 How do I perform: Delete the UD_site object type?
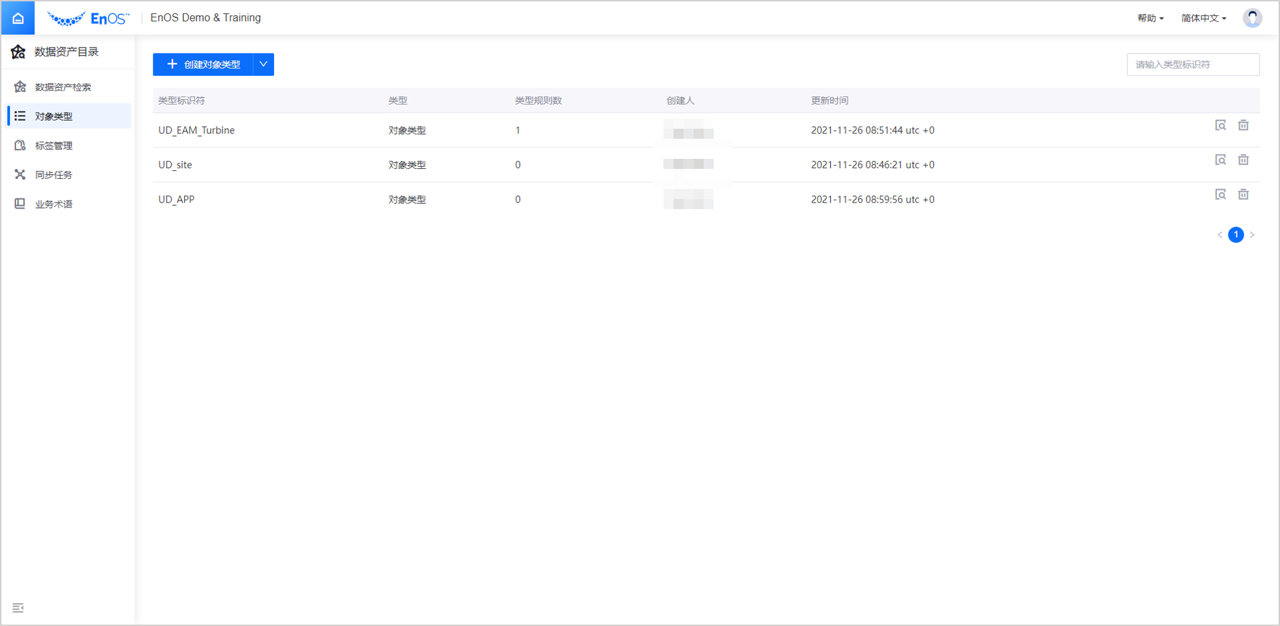tap(1243, 159)
